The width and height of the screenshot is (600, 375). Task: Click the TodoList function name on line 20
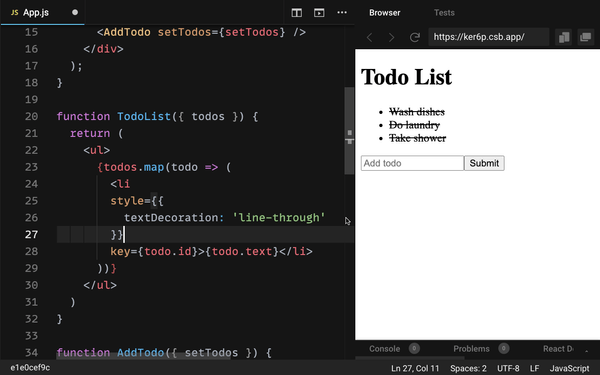143,116
